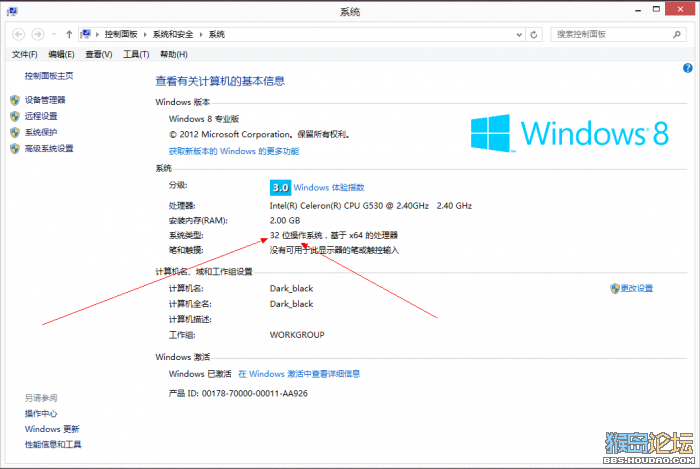700x469 pixels.
Task: Open 远程设置 link
Action: (41, 116)
